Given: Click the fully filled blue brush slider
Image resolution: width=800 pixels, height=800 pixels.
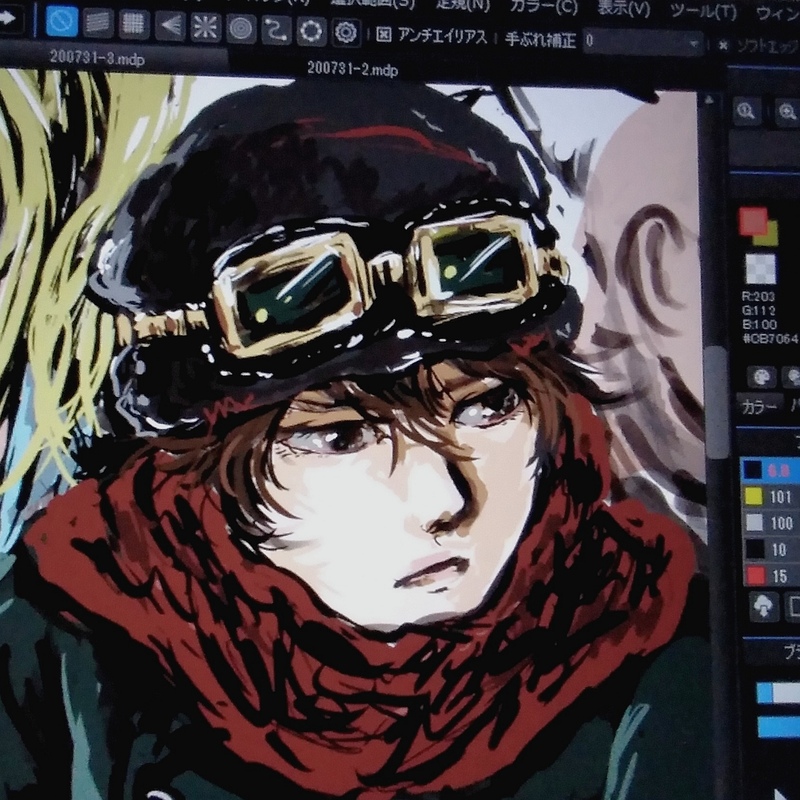Looking at the screenshot, I should coord(778,727).
